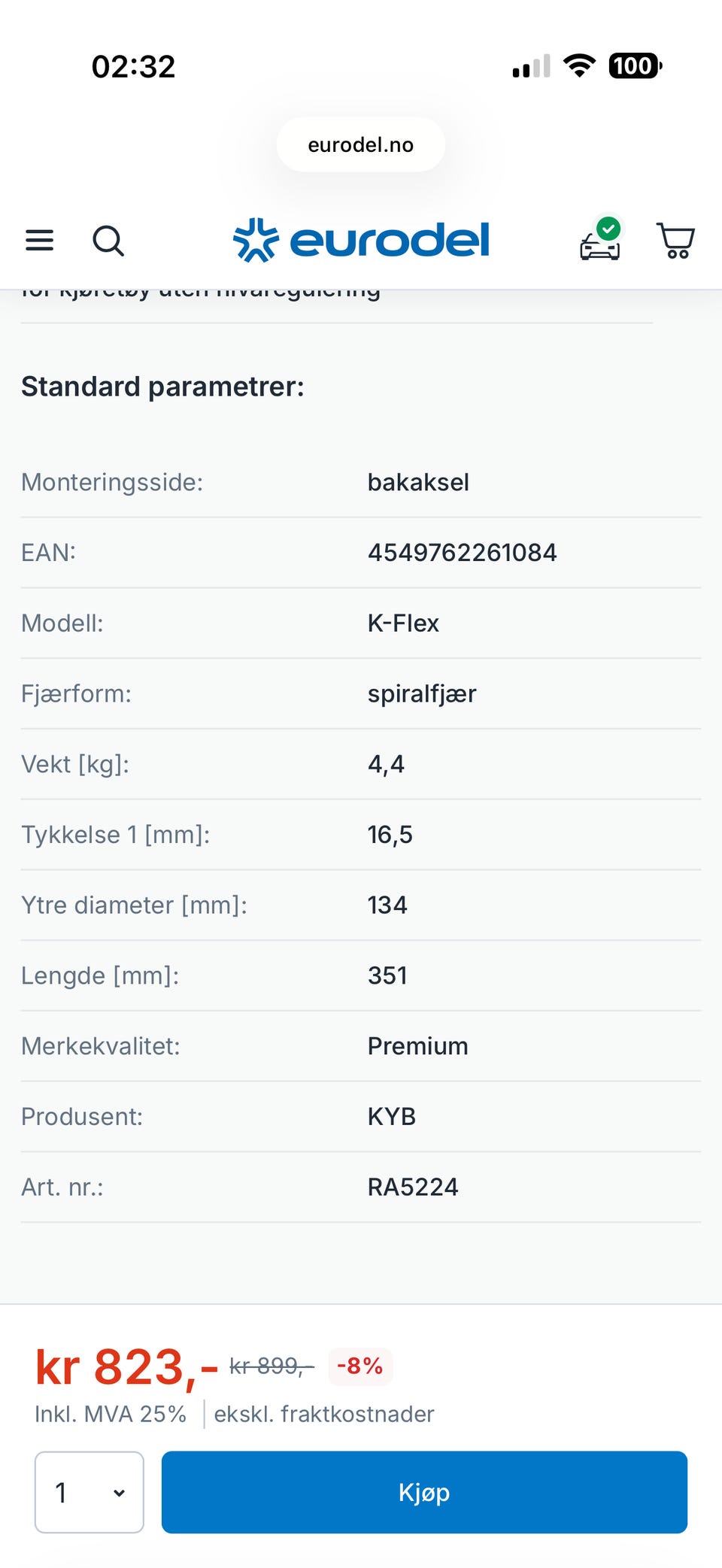Tap the battery indicator
Screen dimensions: 722x1568
(636, 66)
